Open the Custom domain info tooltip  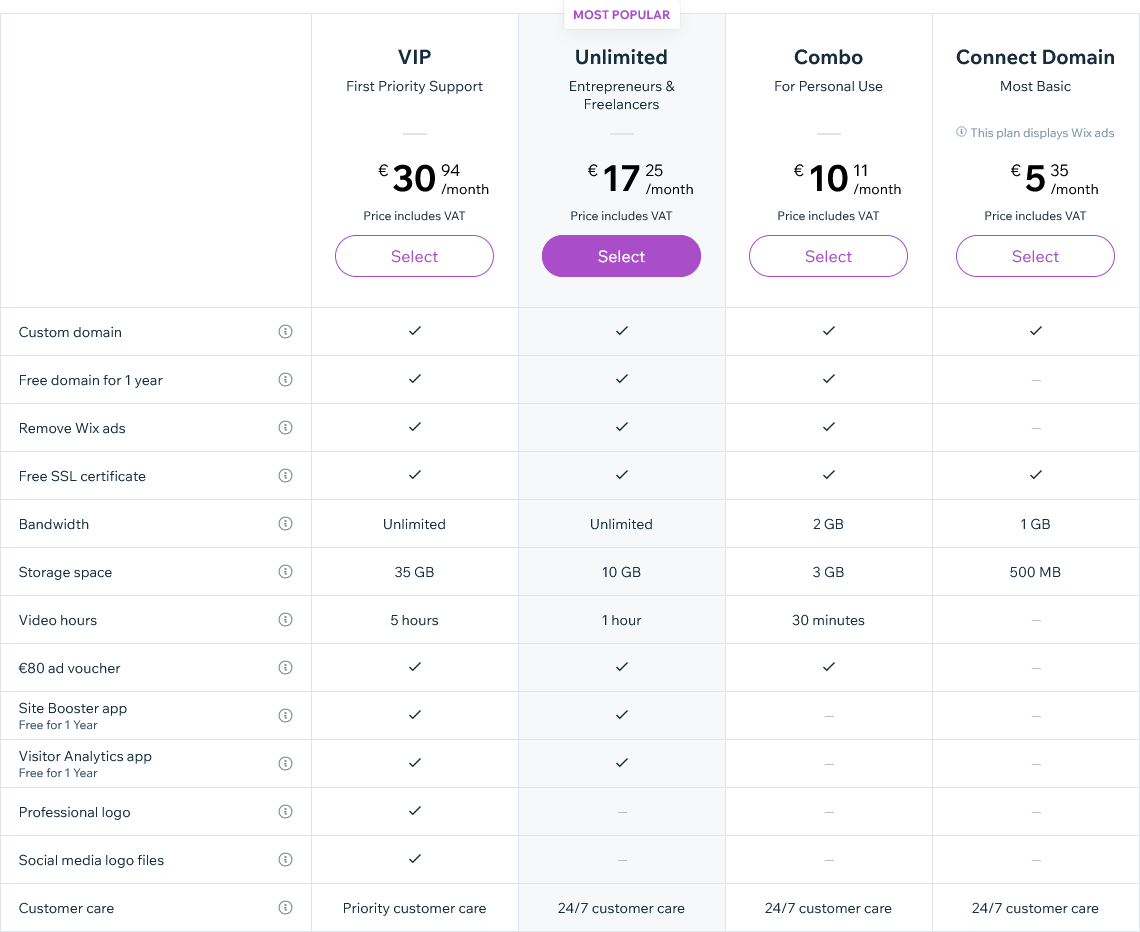[x=285, y=331]
